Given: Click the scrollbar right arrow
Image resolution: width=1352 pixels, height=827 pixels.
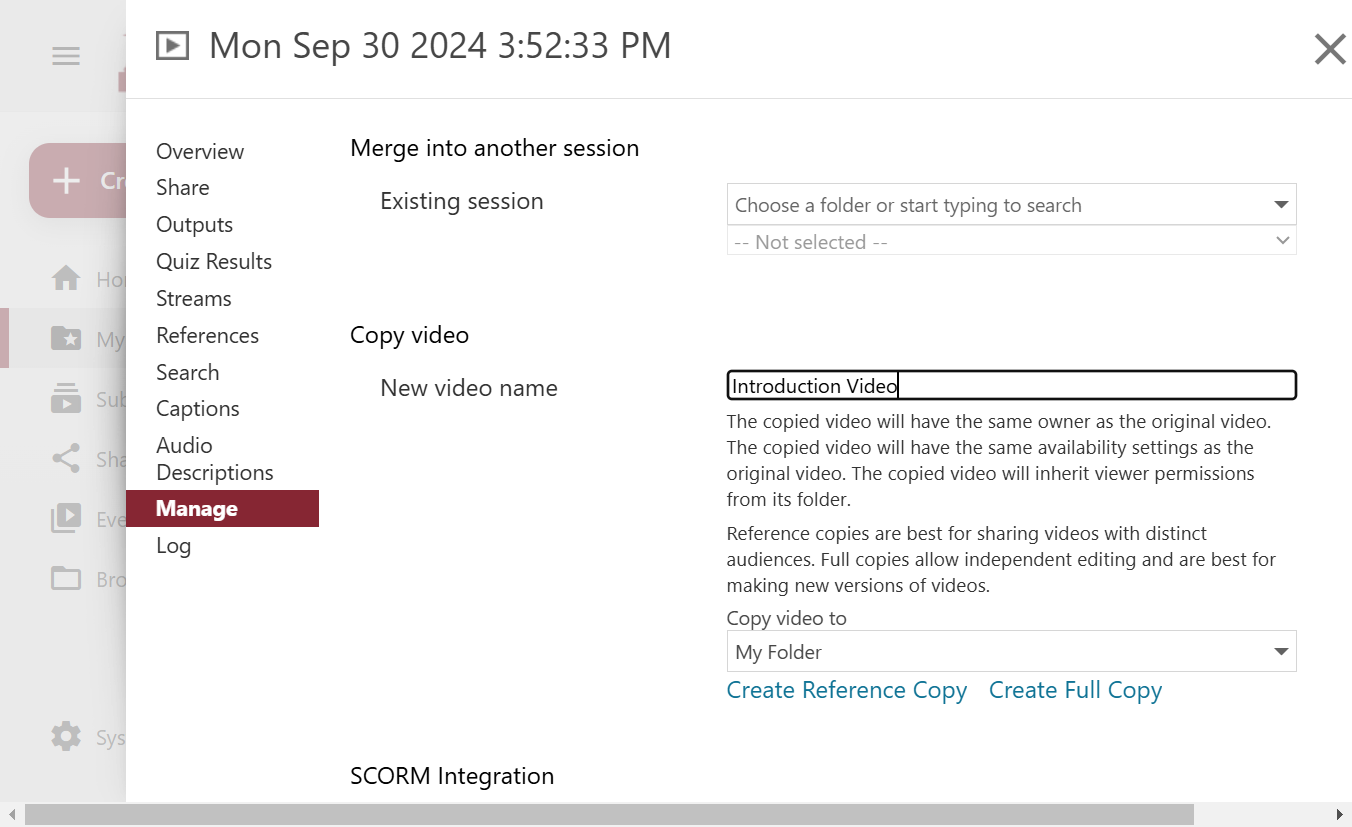Looking at the screenshot, I should tap(1340, 814).
